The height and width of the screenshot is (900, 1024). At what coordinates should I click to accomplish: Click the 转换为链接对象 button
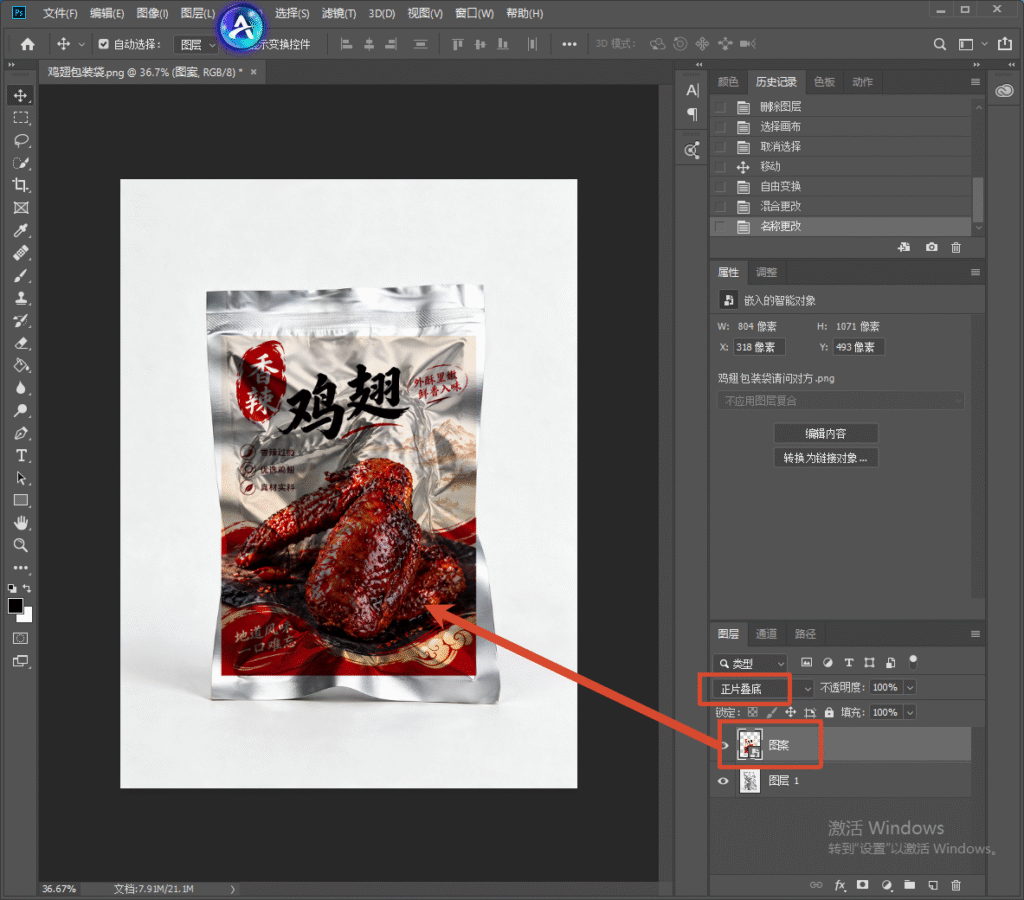pyautogui.click(x=825, y=458)
